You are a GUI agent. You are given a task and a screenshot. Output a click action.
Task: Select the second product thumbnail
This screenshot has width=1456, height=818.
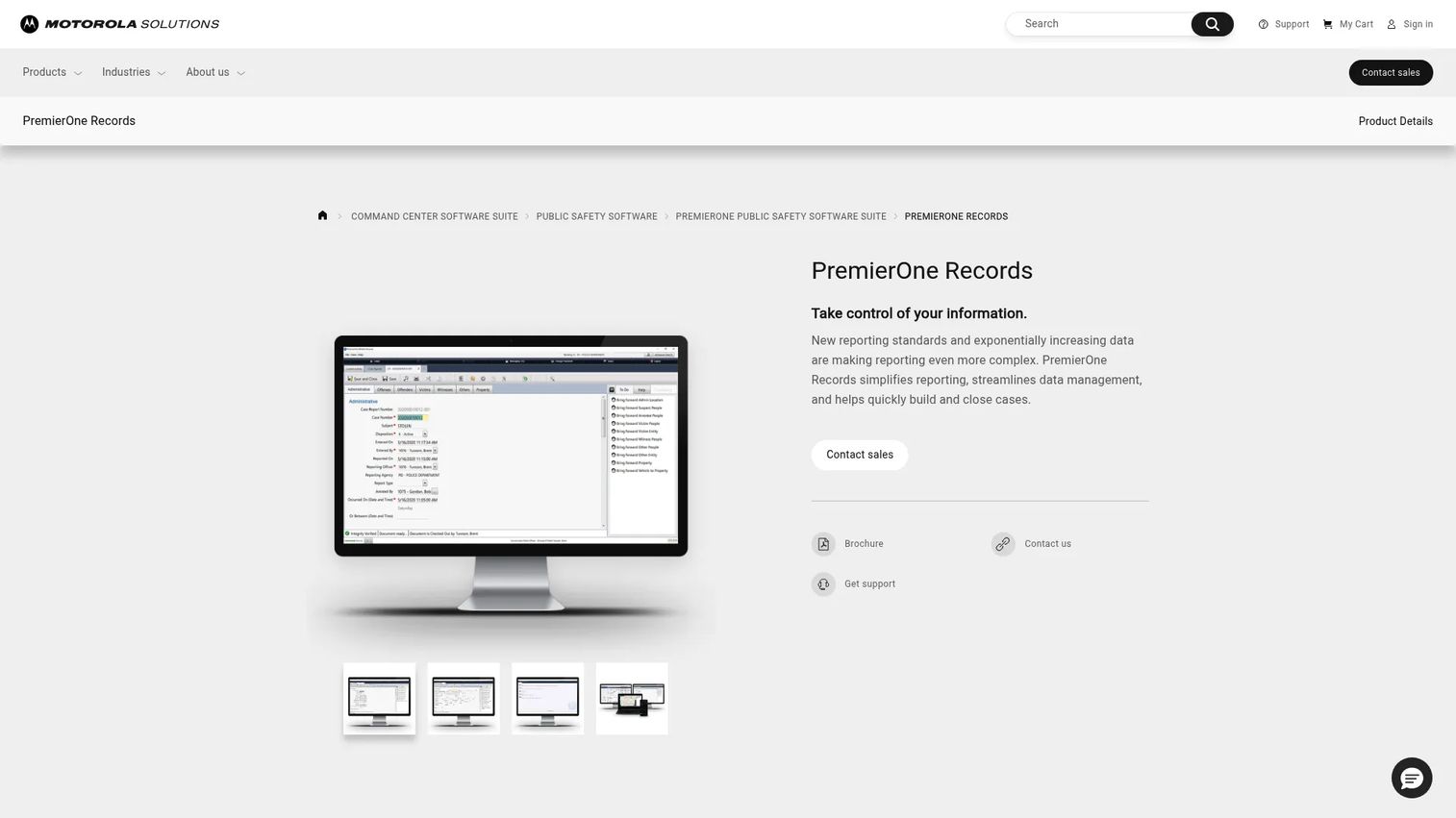pos(464,699)
